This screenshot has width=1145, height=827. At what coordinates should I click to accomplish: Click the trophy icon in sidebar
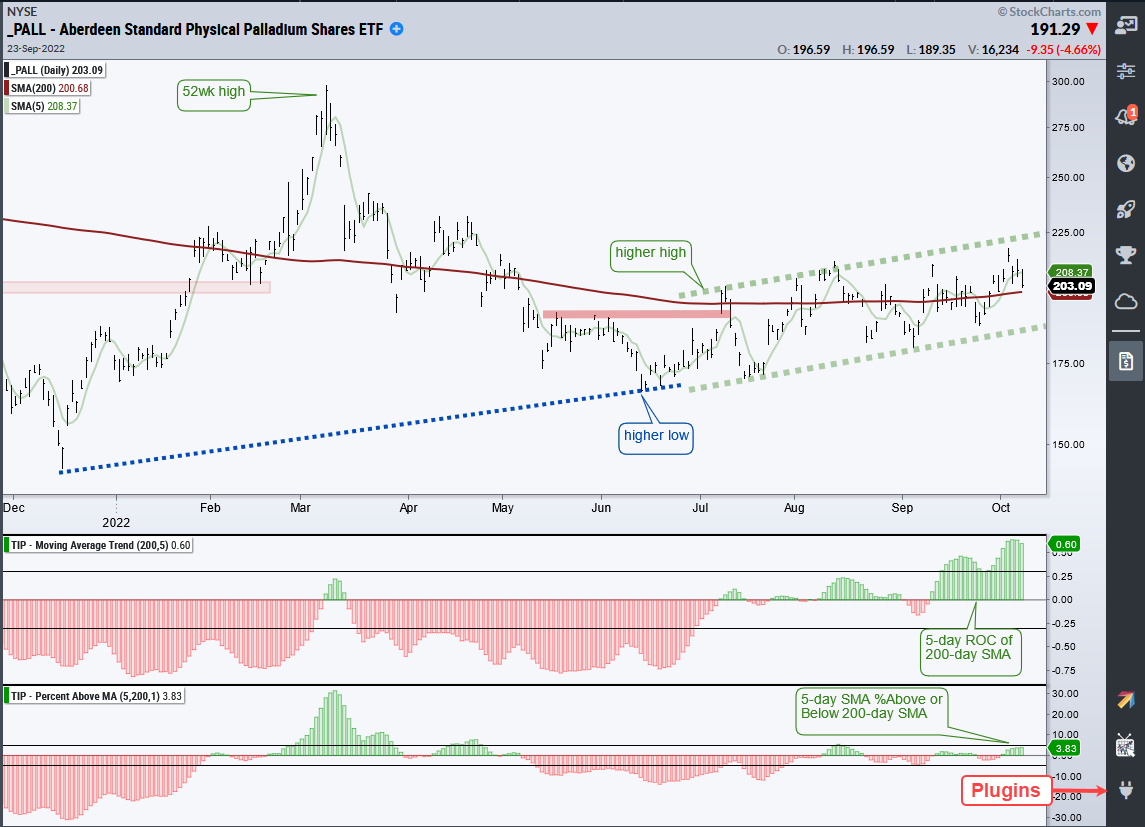click(1125, 255)
